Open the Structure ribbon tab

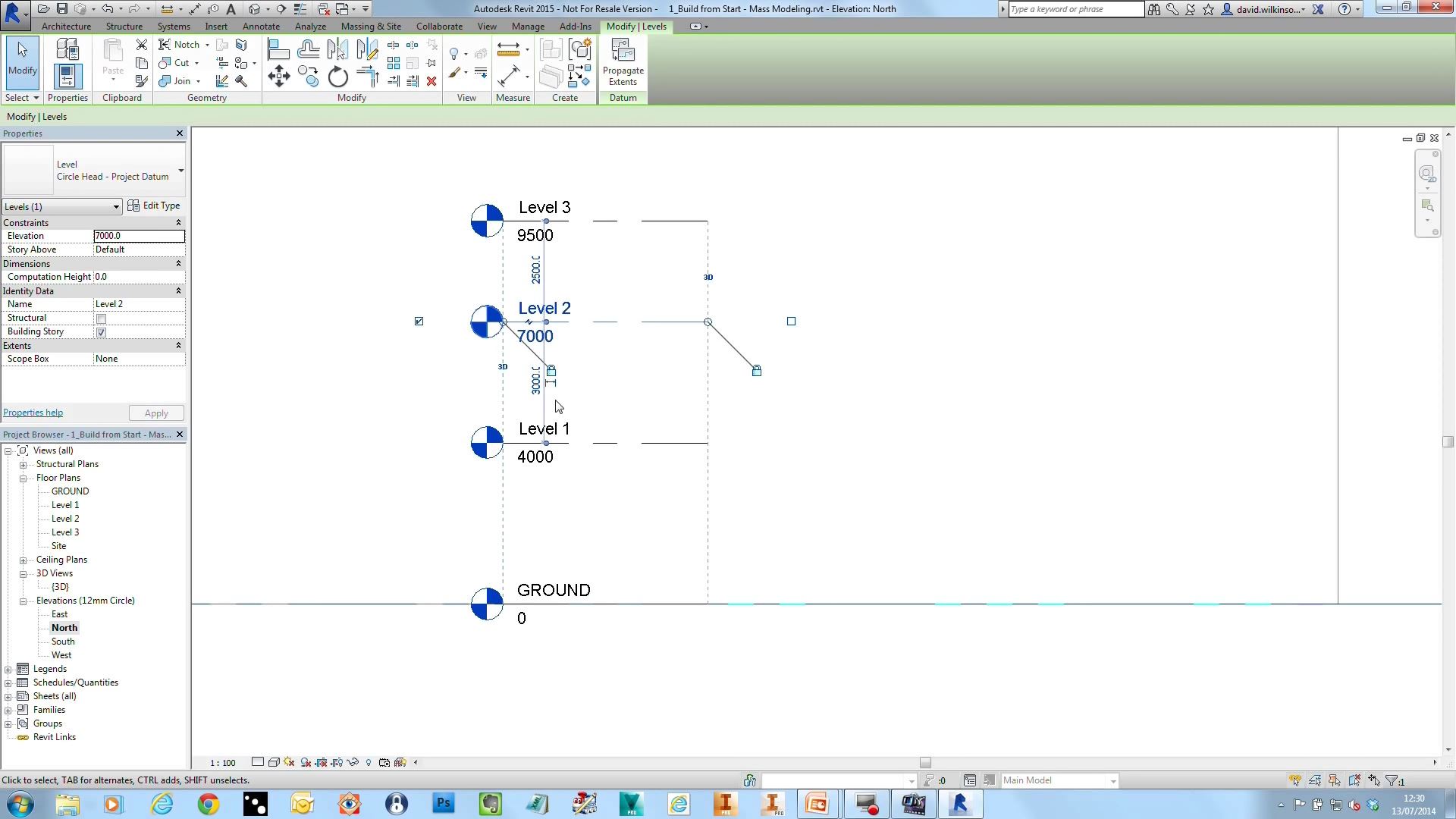(x=124, y=27)
